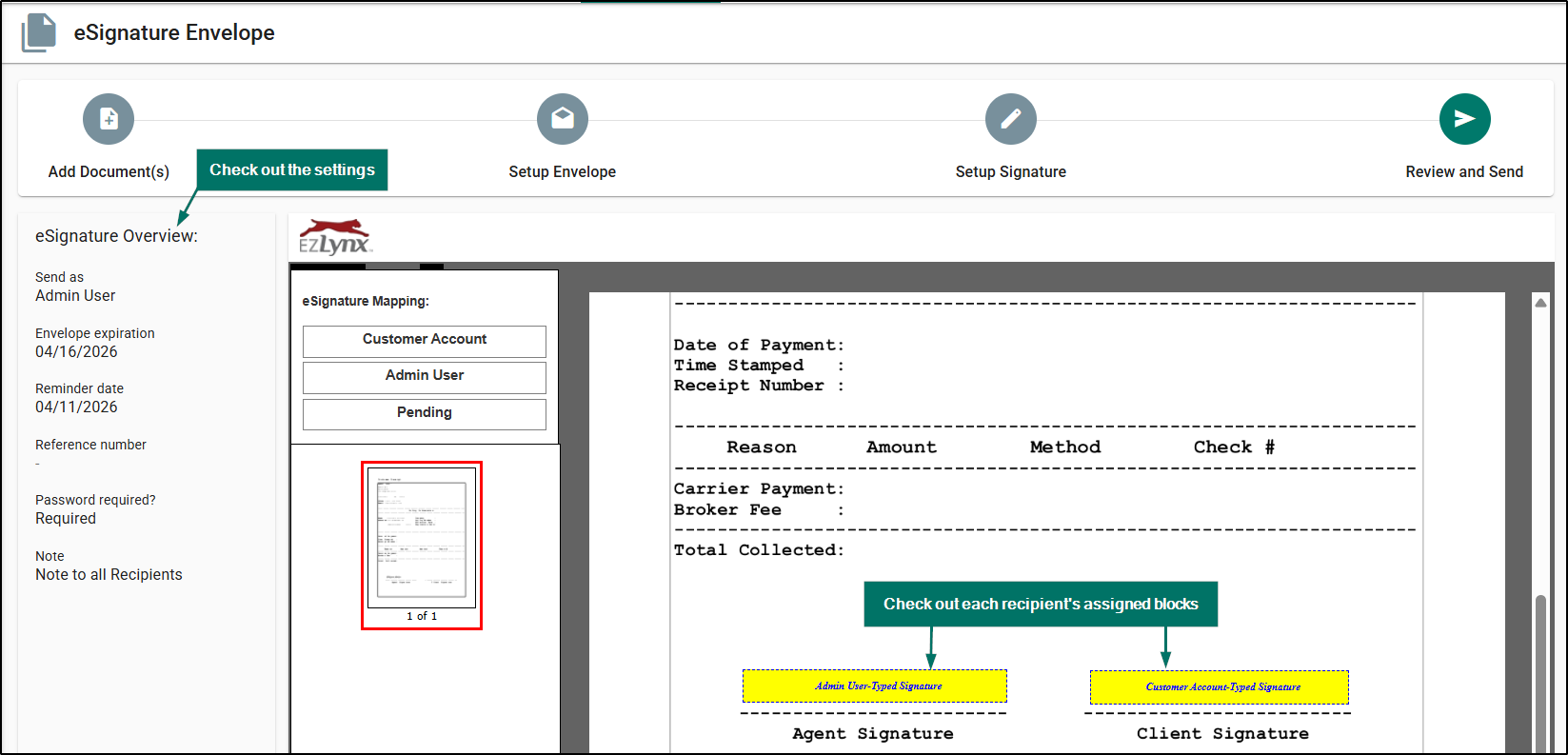Click the Client Signature label

(1222, 733)
